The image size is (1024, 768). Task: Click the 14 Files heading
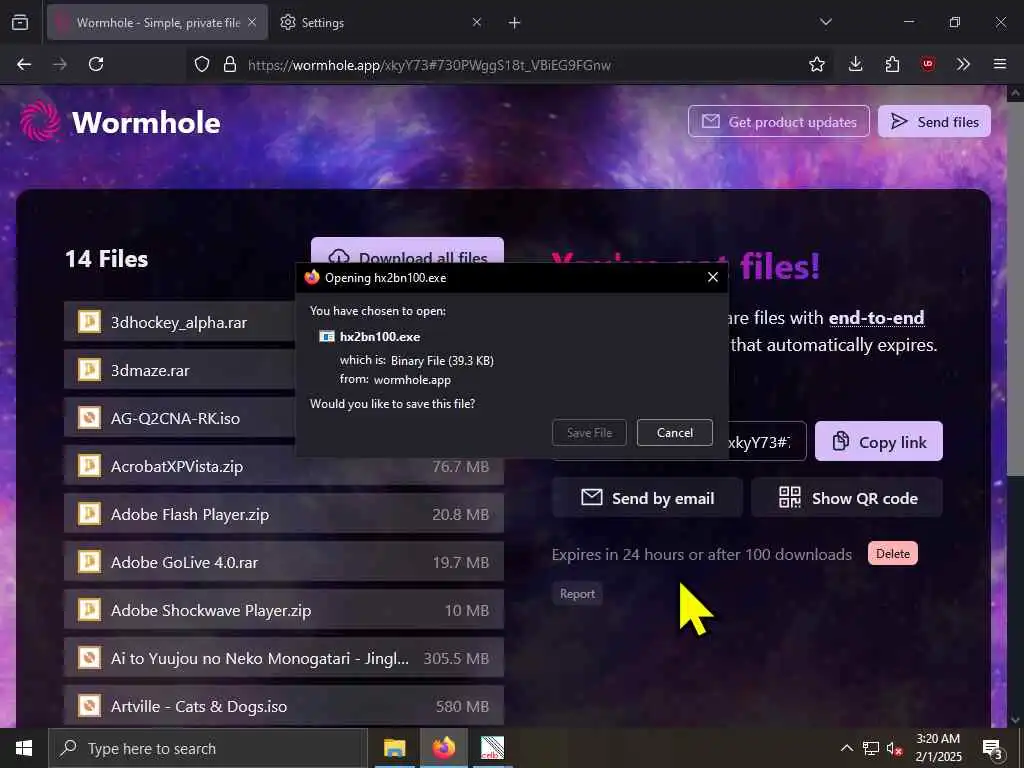tap(106, 259)
